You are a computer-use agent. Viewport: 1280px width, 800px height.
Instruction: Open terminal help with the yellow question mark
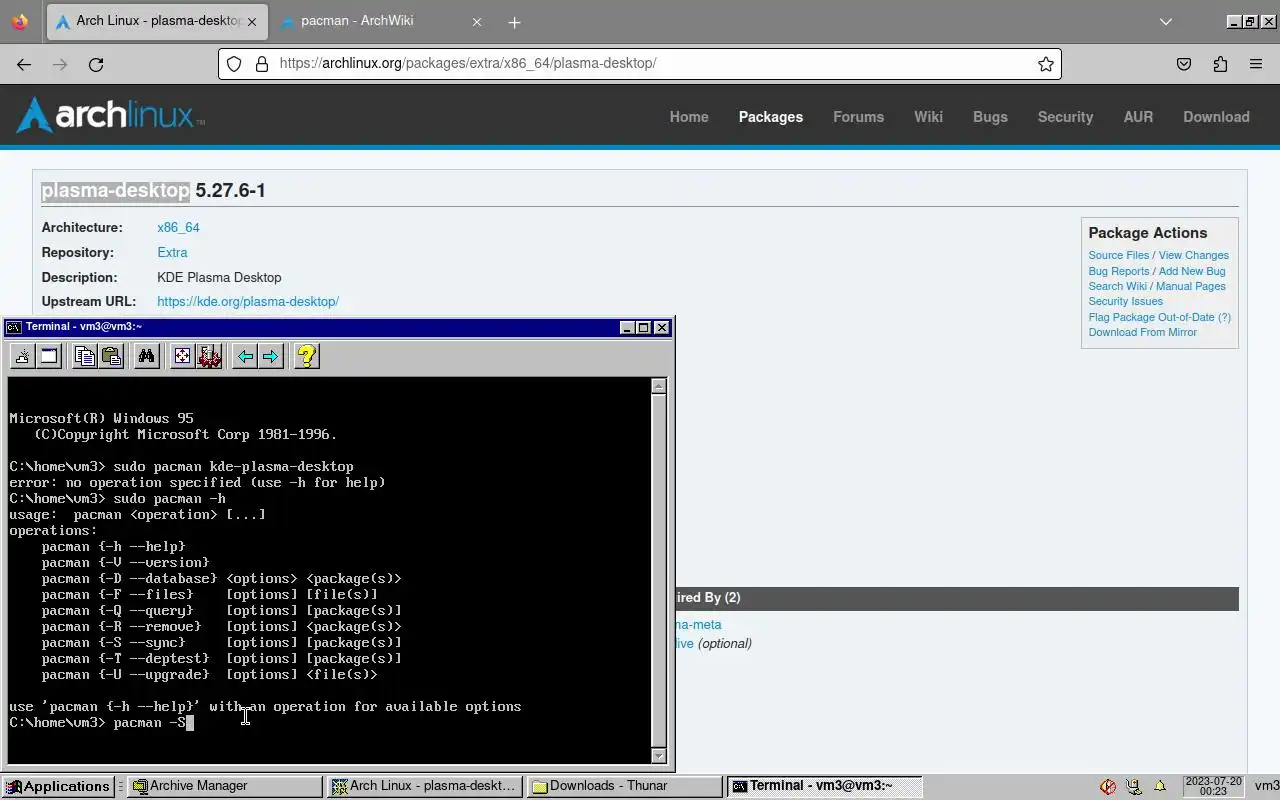(307, 356)
